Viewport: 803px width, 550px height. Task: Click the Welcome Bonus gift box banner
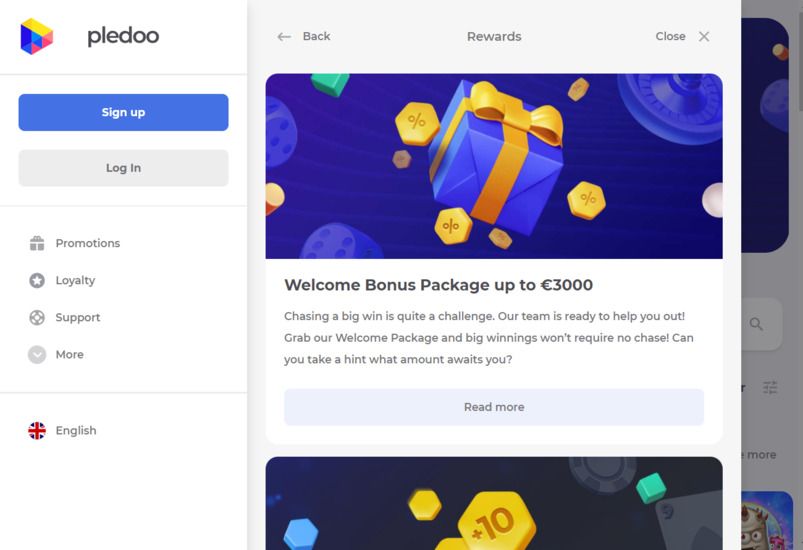point(494,166)
